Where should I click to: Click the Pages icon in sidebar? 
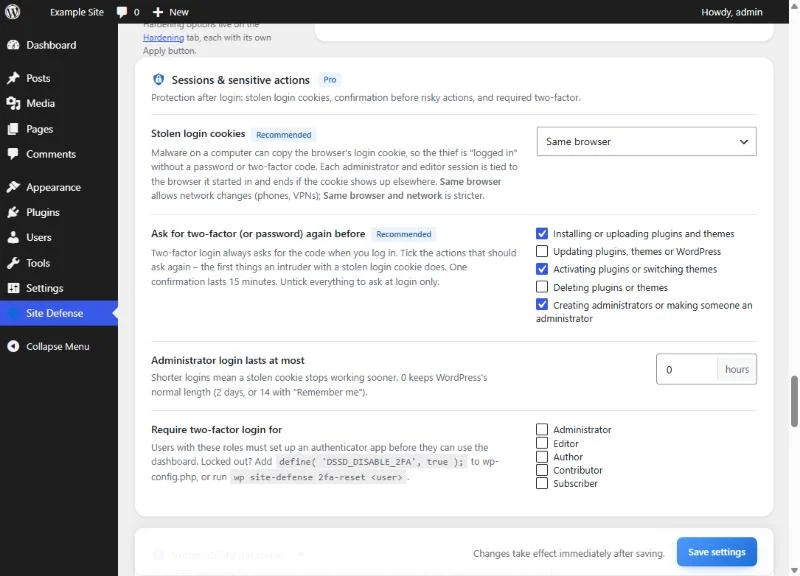click(13, 129)
